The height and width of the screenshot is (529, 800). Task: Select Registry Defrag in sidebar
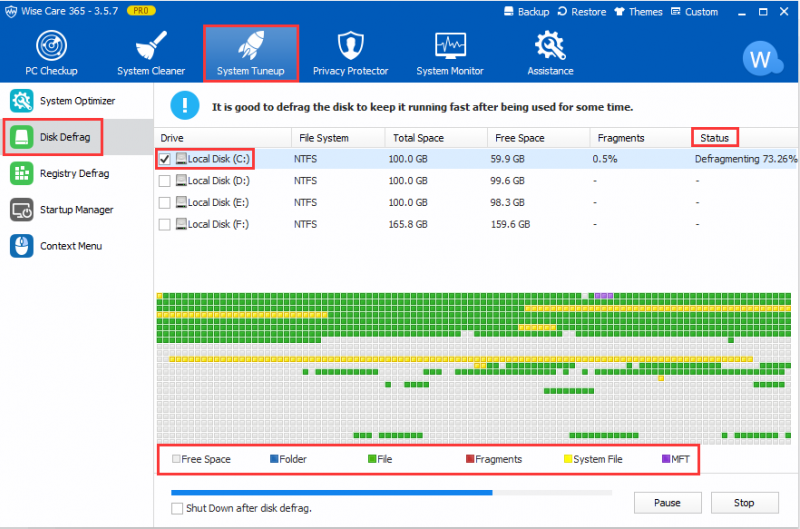coord(77,173)
